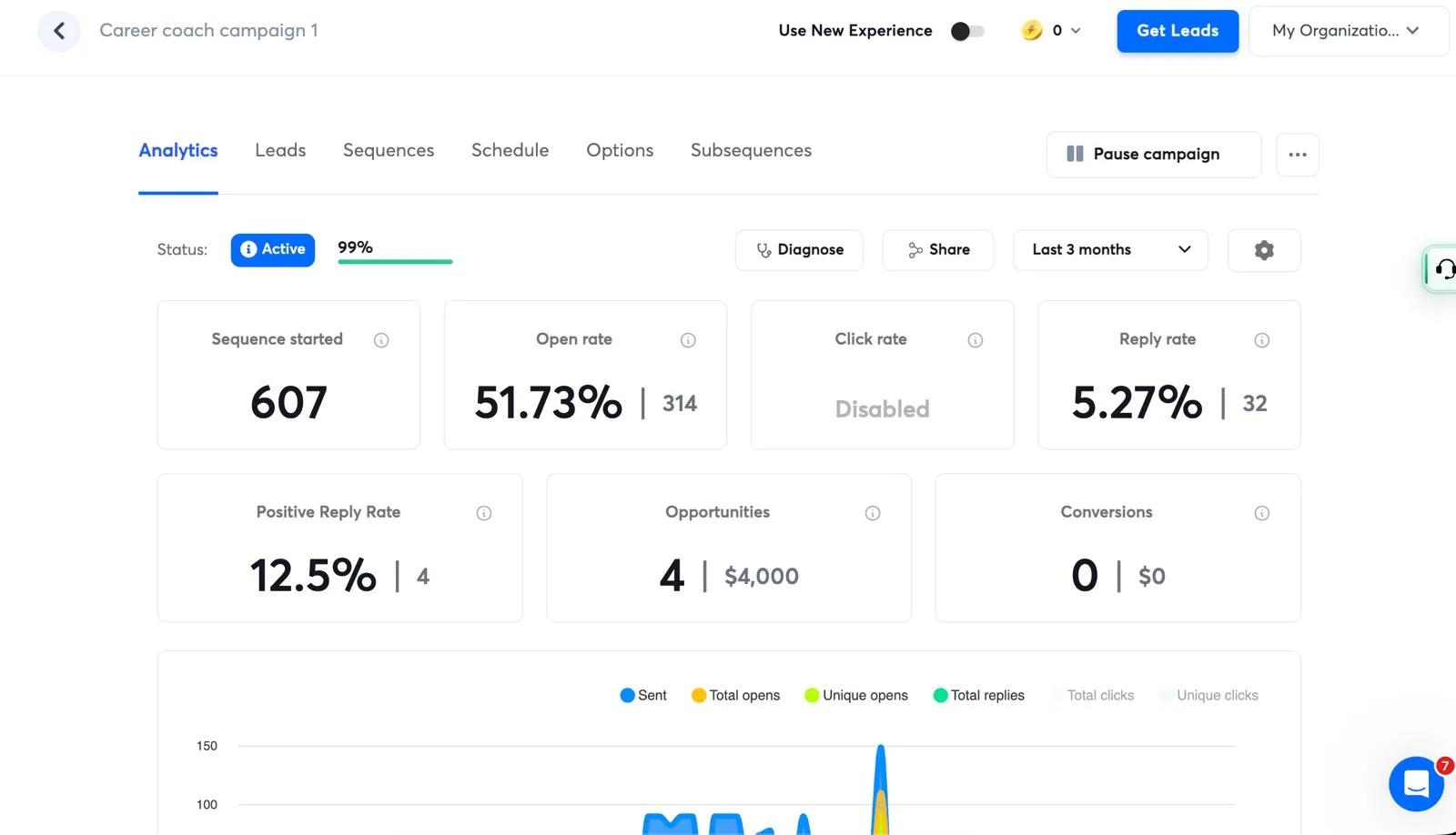Show info for Positive Reply Rate metric
Image resolution: width=1456 pixels, height=835 pixels.
(484, 513)
